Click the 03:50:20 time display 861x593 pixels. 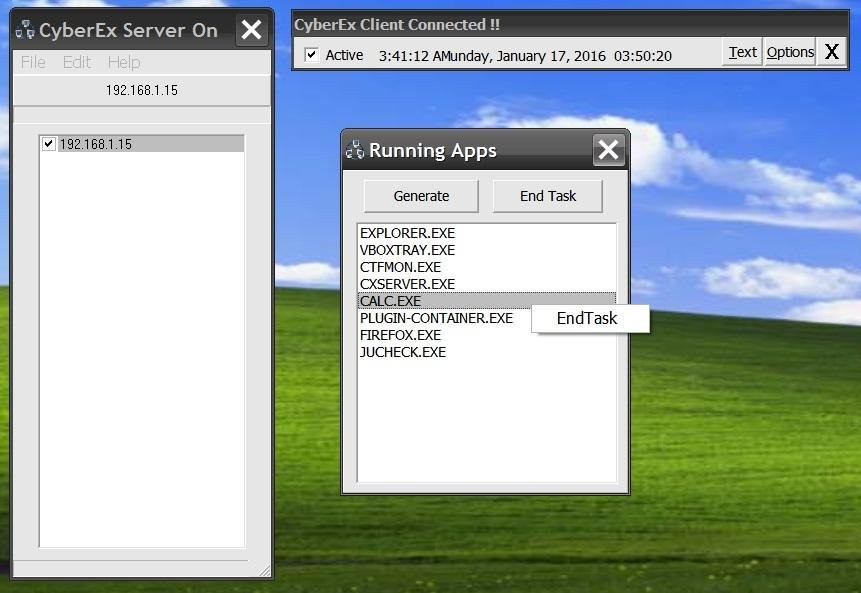(x=643, y=56)
